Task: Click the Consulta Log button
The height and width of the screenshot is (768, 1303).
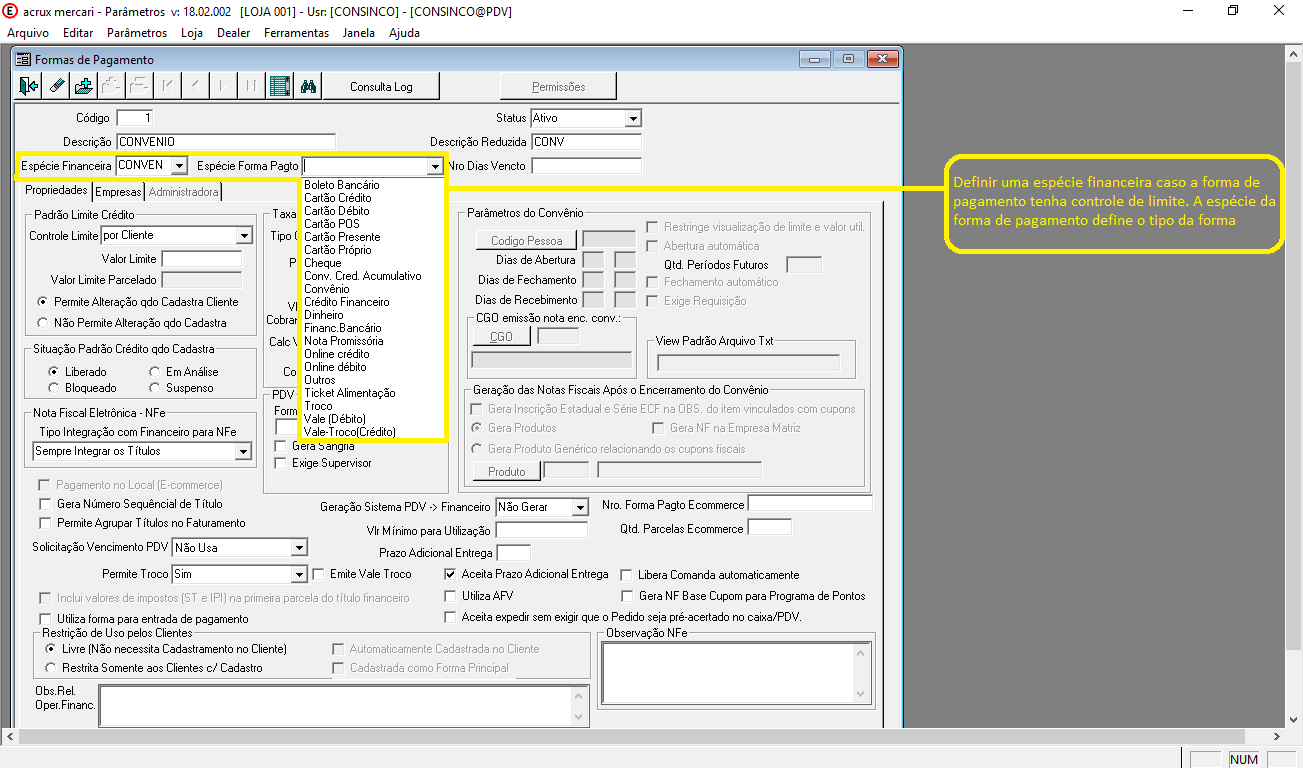Action: 381,87
